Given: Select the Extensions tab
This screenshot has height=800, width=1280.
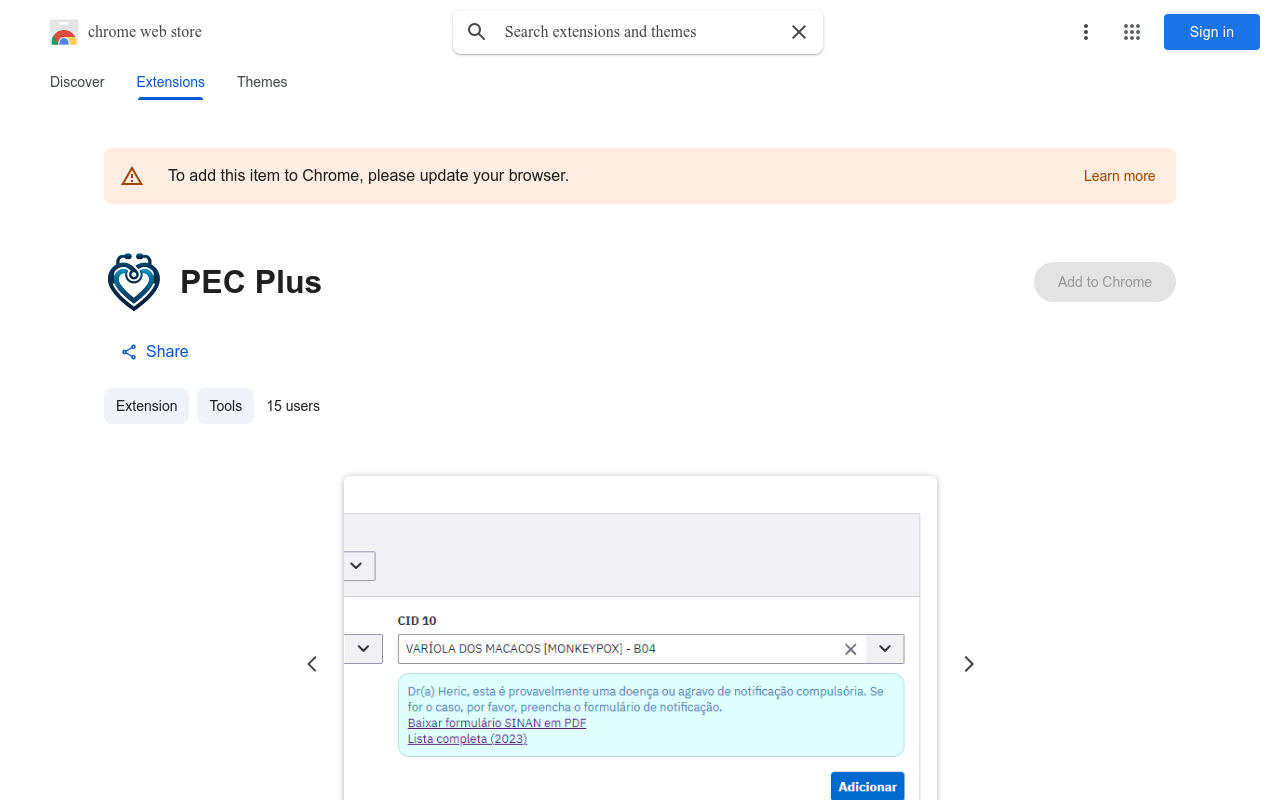Looking at the screenshot, I should pos(171,82).
